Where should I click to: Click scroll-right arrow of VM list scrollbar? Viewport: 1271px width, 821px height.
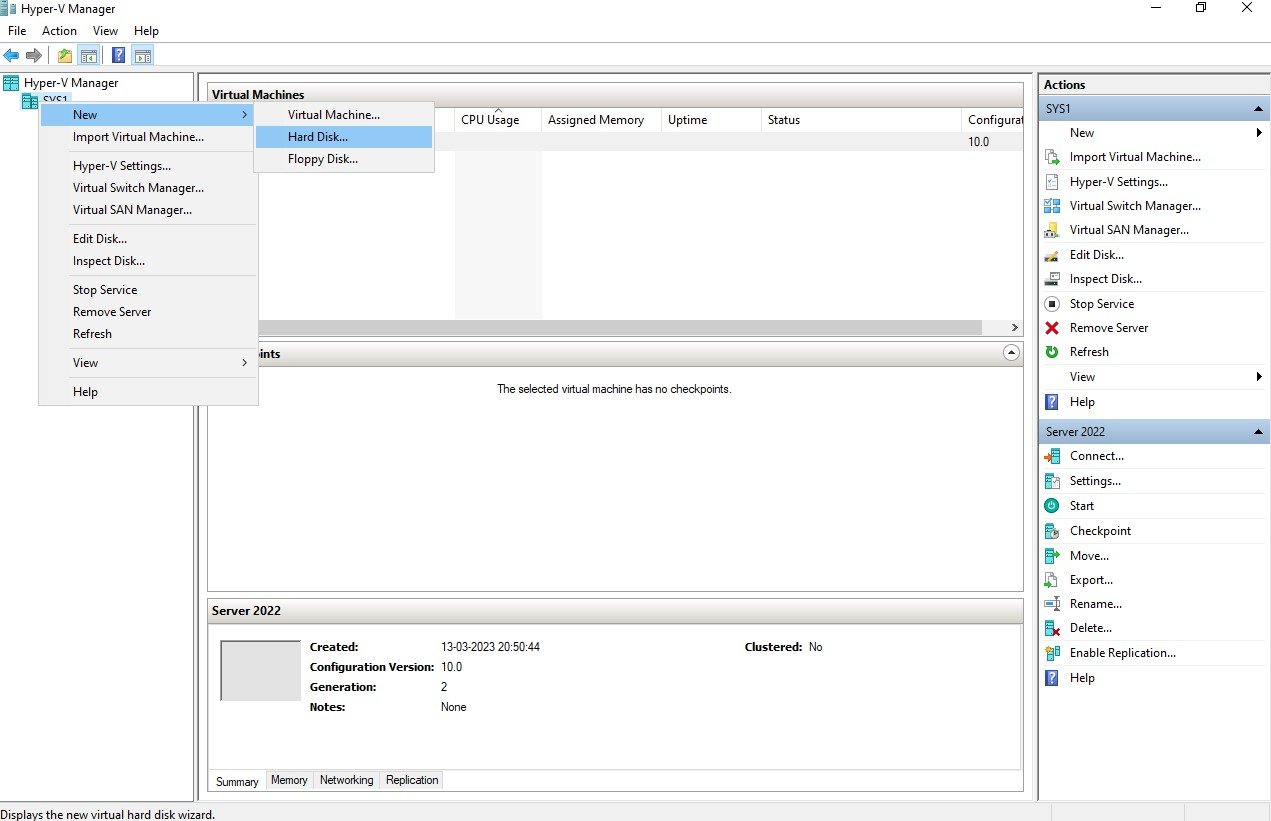1014,327
